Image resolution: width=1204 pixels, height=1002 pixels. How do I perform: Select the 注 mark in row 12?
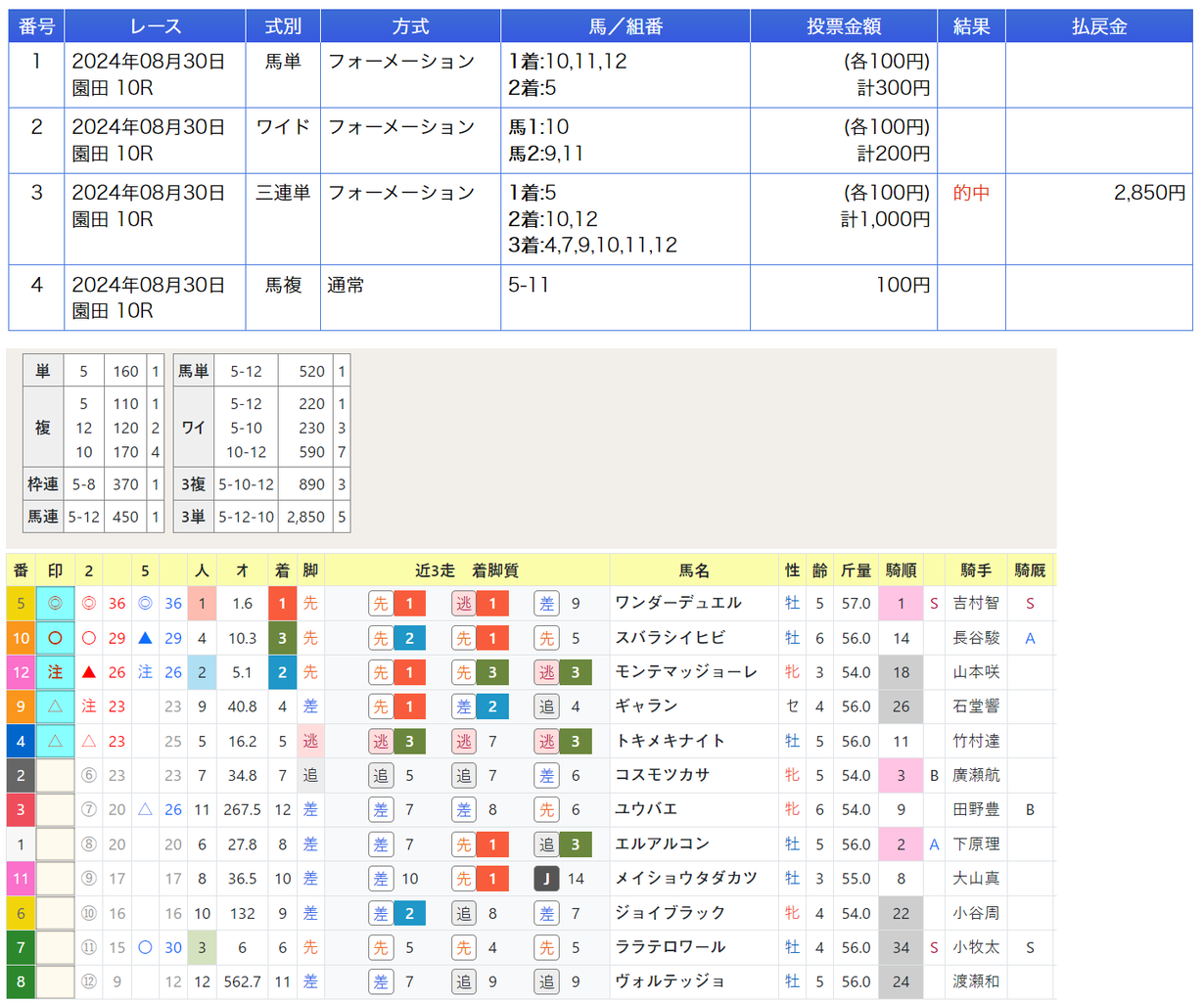(55, 672)
